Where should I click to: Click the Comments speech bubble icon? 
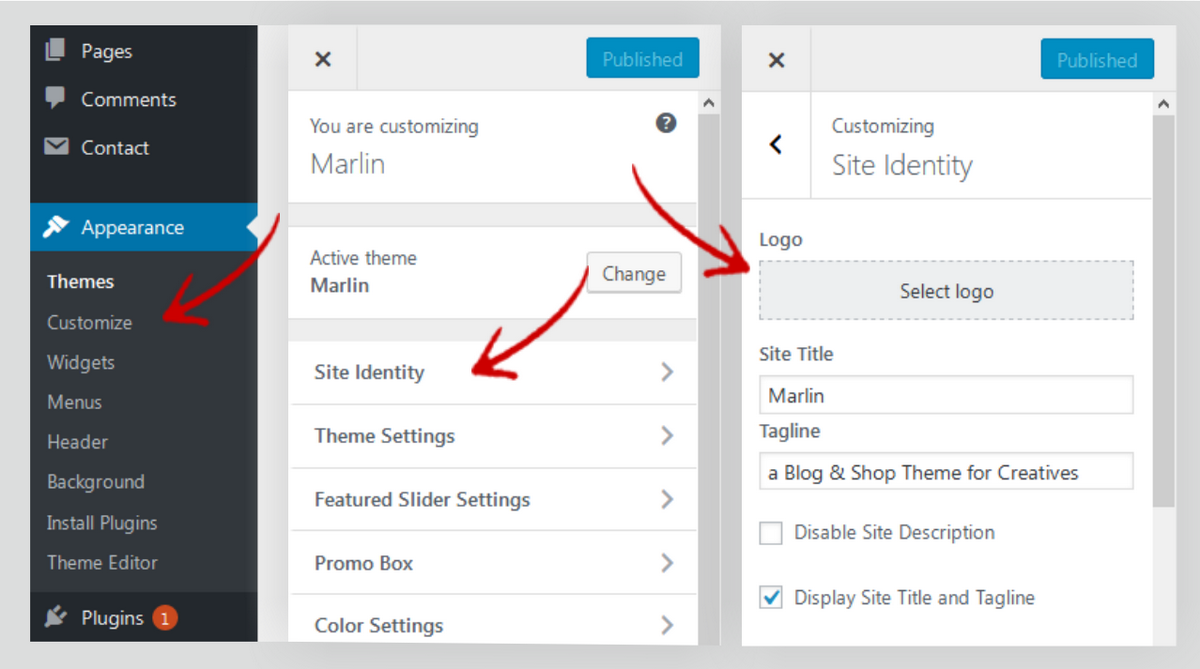[x=56, y=98]
